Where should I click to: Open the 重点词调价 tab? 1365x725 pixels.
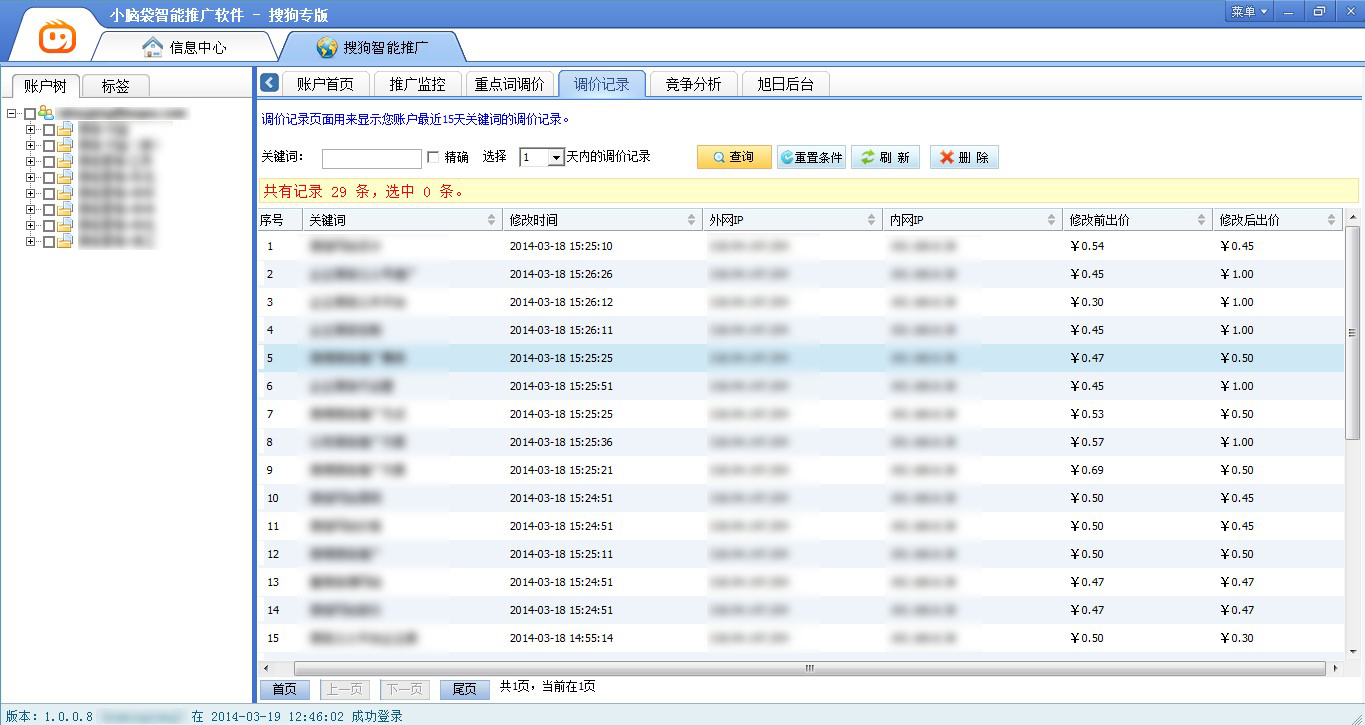pos(510,84)
